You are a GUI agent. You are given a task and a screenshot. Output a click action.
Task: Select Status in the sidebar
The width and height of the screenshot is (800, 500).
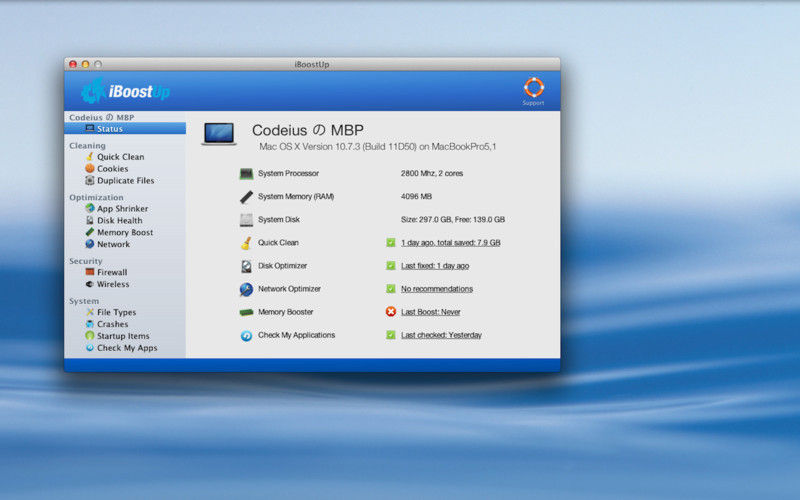click(125, 129)
